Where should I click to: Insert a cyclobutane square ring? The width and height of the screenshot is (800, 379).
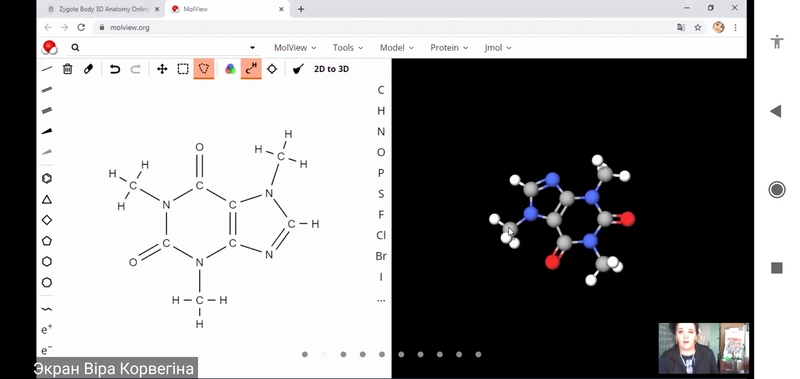(x=47, y=220)
